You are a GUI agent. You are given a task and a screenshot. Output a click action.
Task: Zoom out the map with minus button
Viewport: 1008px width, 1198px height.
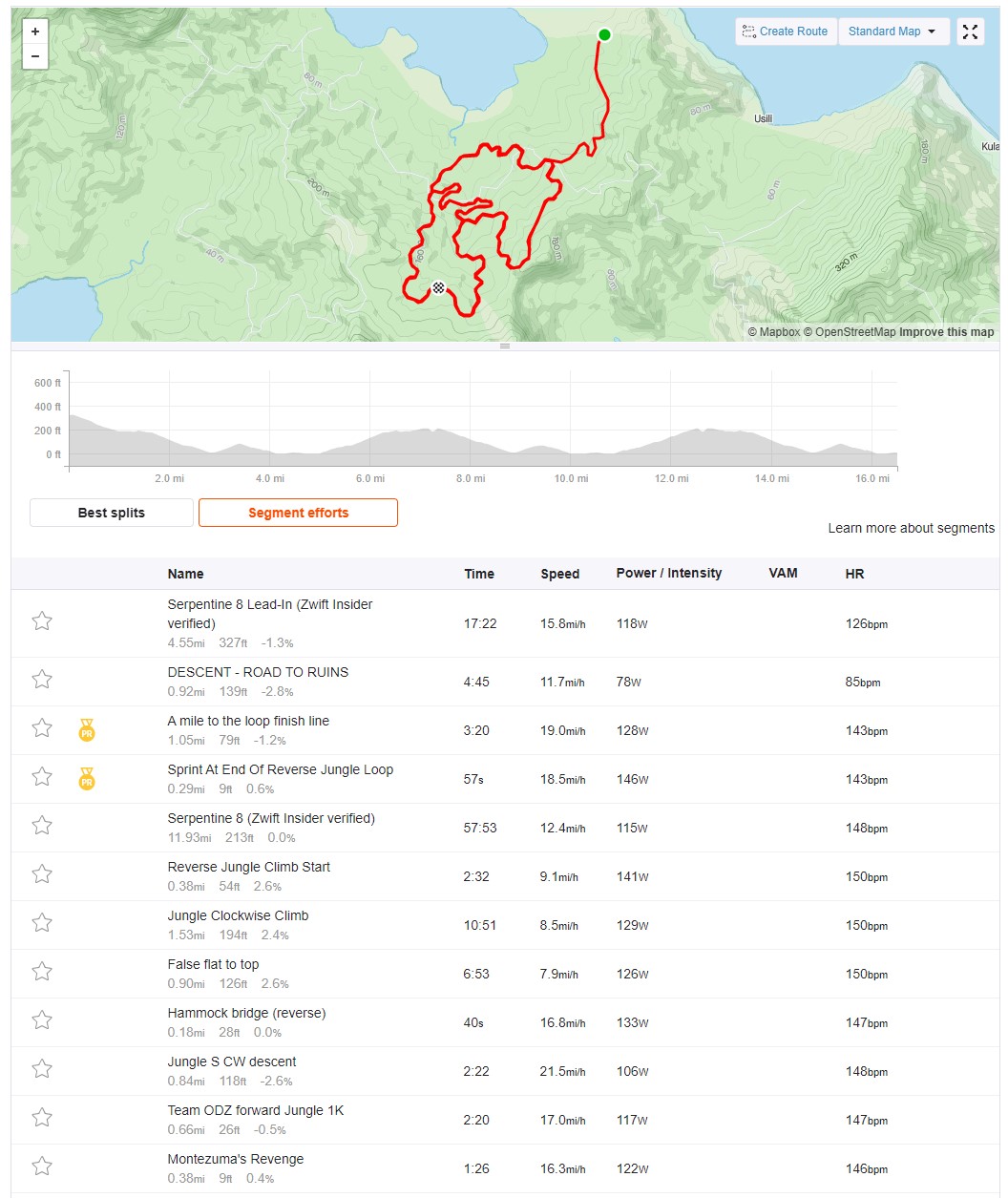coord(34,56)
